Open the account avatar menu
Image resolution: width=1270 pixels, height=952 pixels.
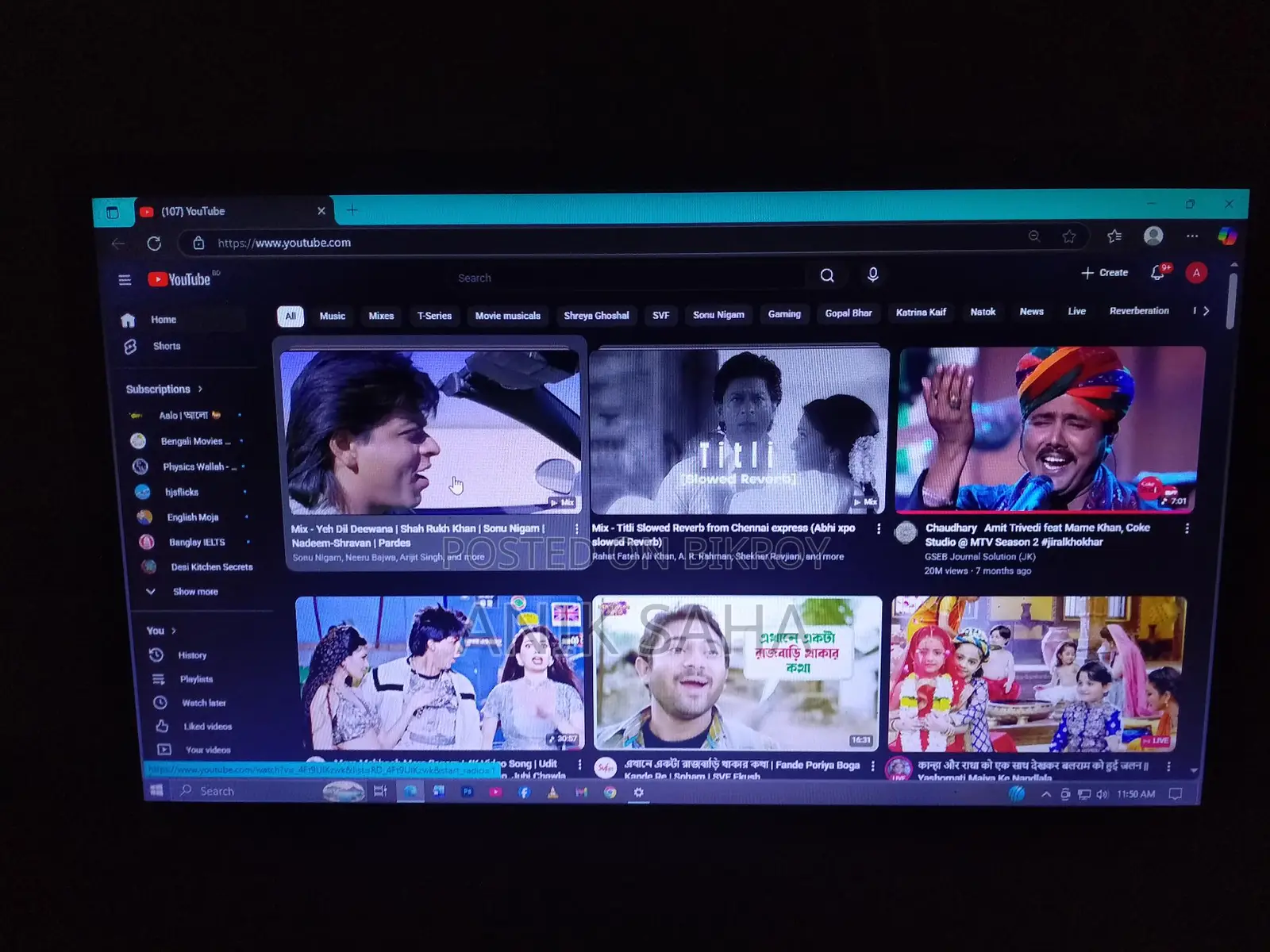(1196, 273)
